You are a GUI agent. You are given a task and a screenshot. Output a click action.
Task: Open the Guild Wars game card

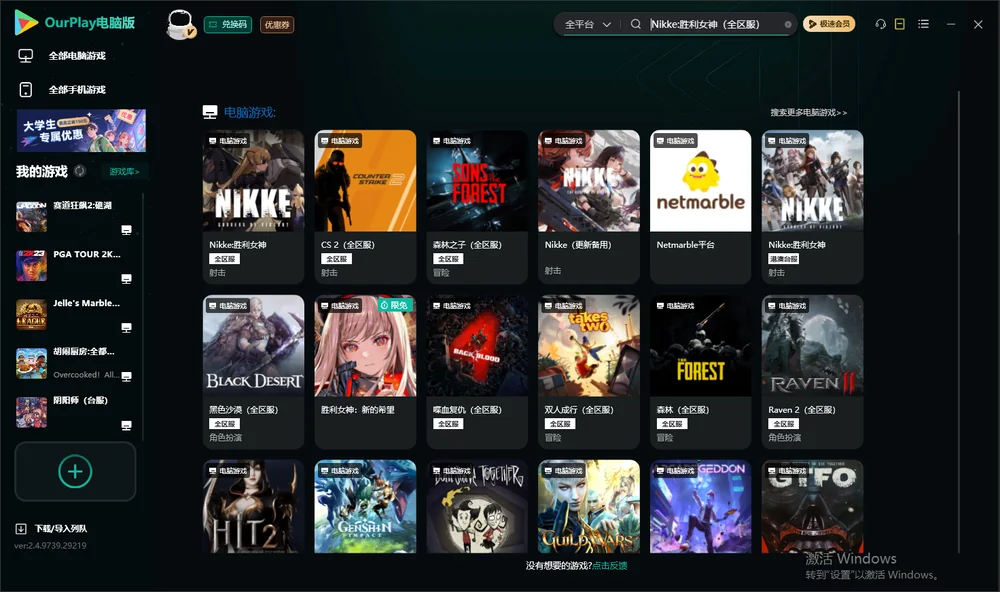point(589,507)
